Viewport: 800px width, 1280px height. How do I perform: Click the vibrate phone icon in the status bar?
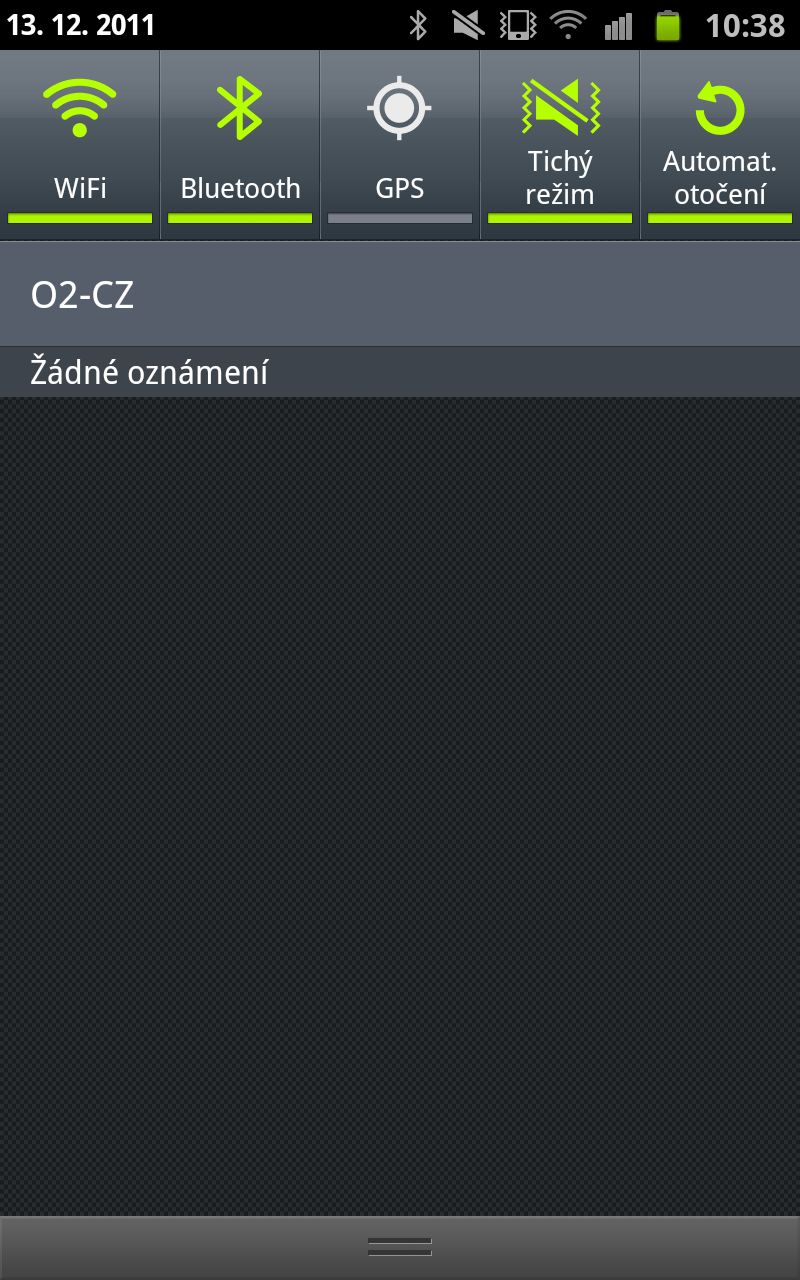(518, 25)
